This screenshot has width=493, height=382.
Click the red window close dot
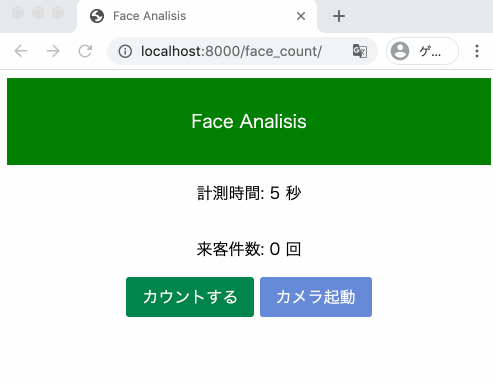click(x=18, y=13)
